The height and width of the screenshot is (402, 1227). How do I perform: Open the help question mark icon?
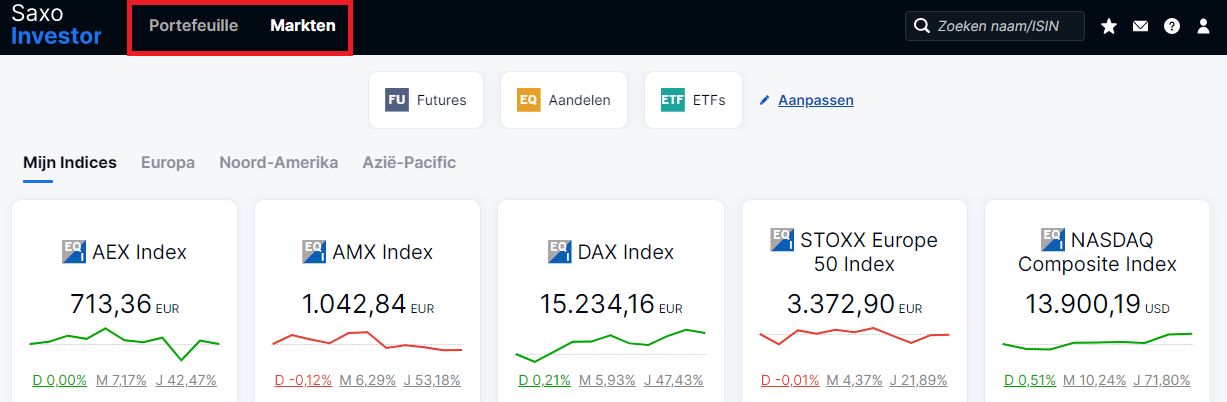coord(1172,26)
